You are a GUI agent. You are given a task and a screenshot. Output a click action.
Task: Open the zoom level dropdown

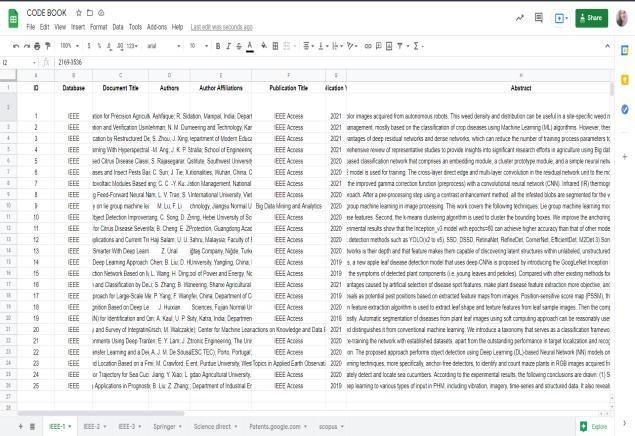[x=69, y=46]
